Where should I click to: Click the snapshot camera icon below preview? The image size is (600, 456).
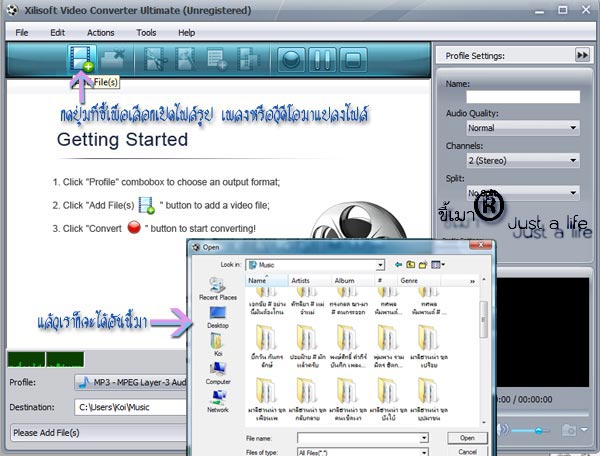tap(569, 430)
